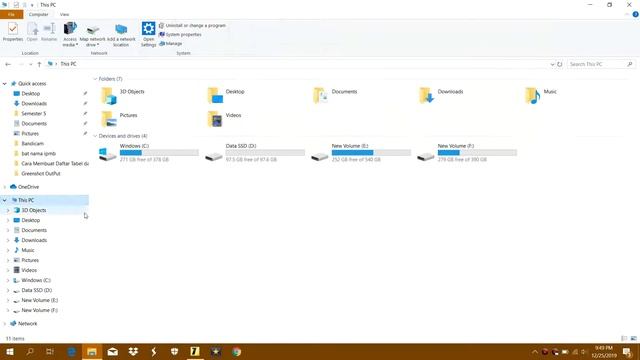Click the New Volume (F:) storage usage bar
The image size is (640, 360).
(477, 153)
